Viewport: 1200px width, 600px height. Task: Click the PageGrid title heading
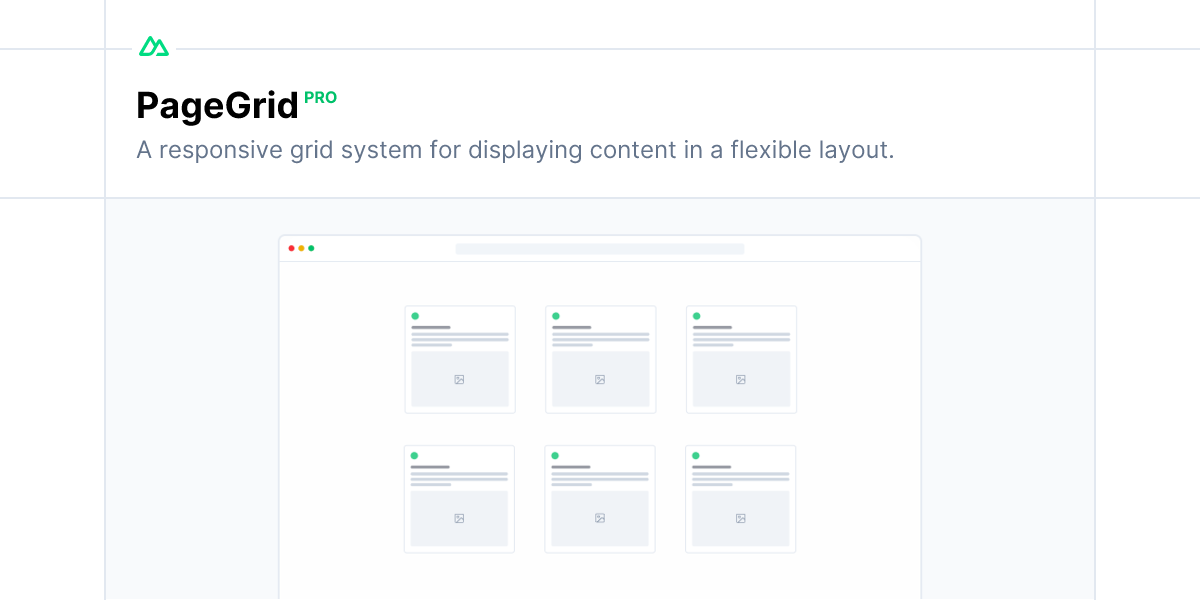[x=218, y=105]
